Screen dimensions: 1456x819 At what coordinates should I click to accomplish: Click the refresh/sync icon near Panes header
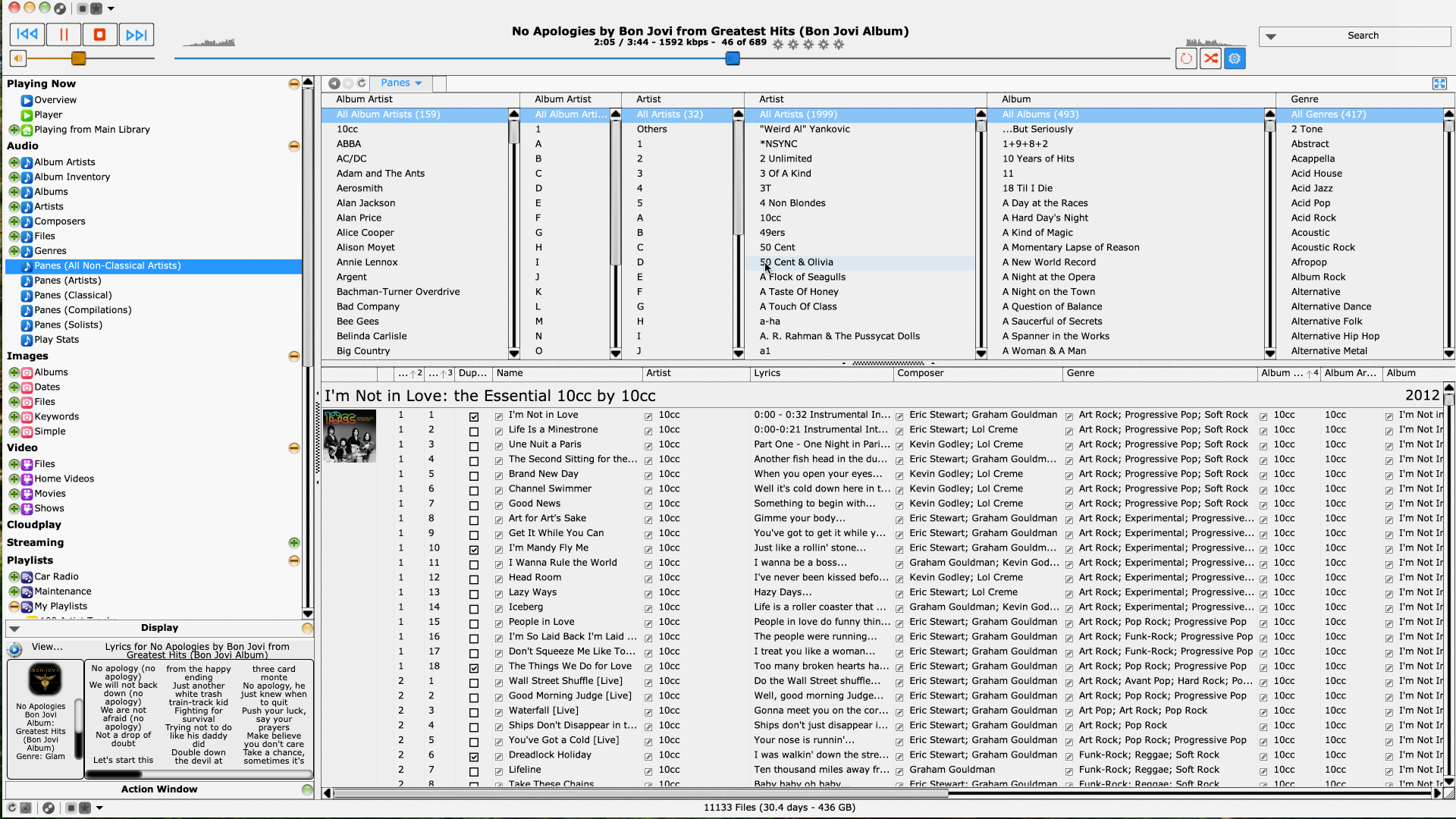(362, 82)
